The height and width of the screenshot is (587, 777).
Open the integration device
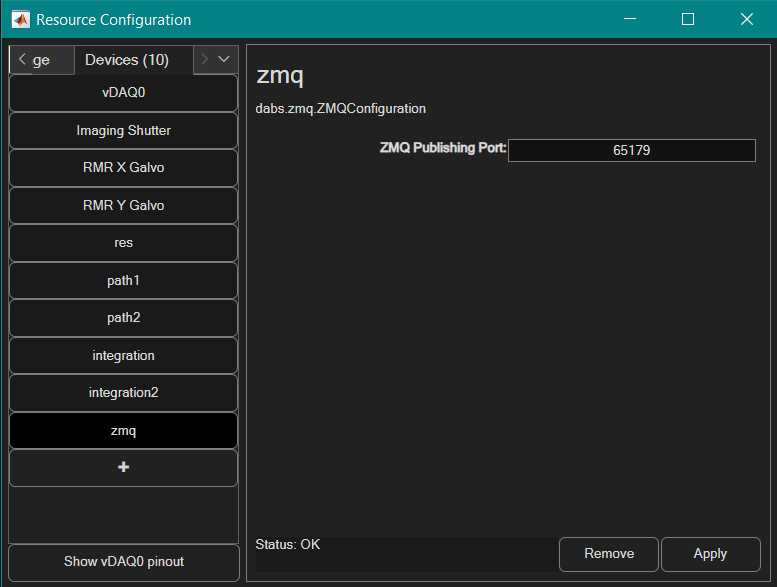(x=123, y=356)
